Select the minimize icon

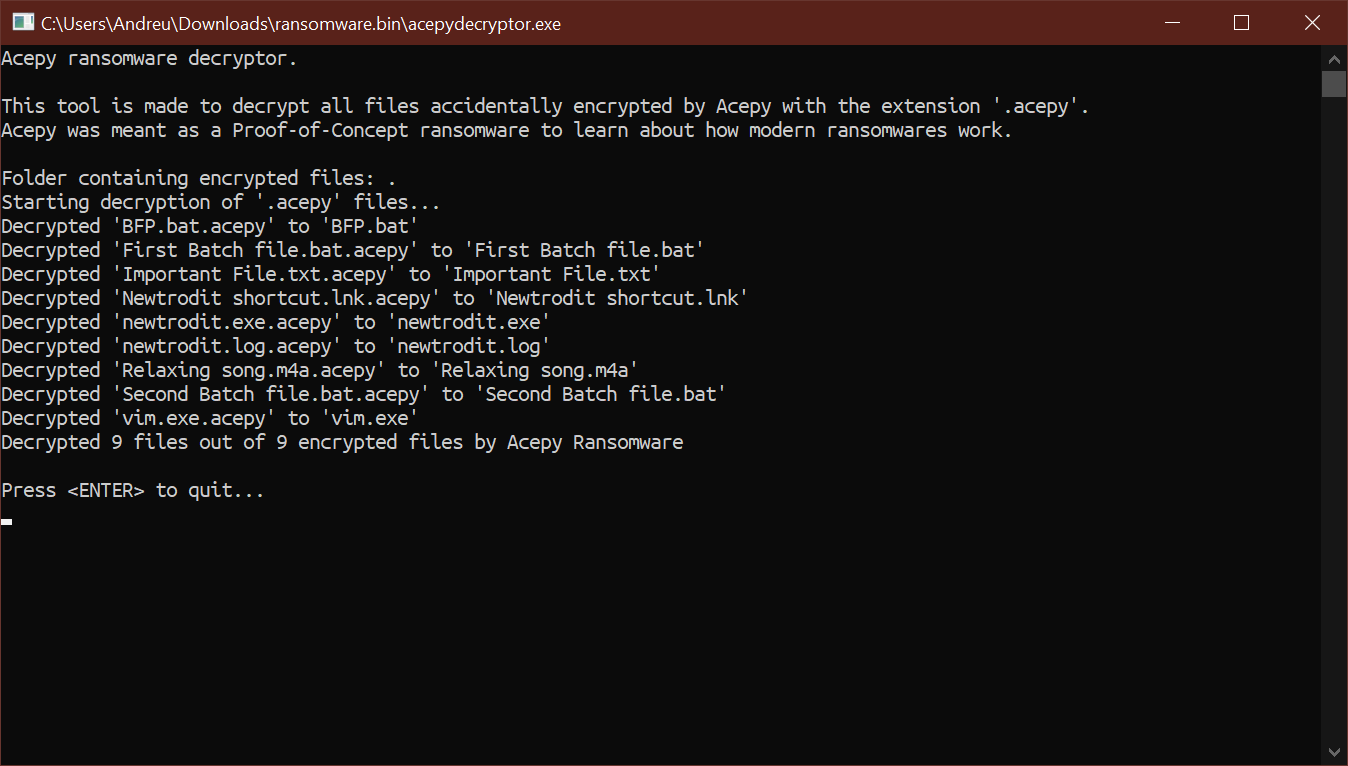[x=1171, y=22]
